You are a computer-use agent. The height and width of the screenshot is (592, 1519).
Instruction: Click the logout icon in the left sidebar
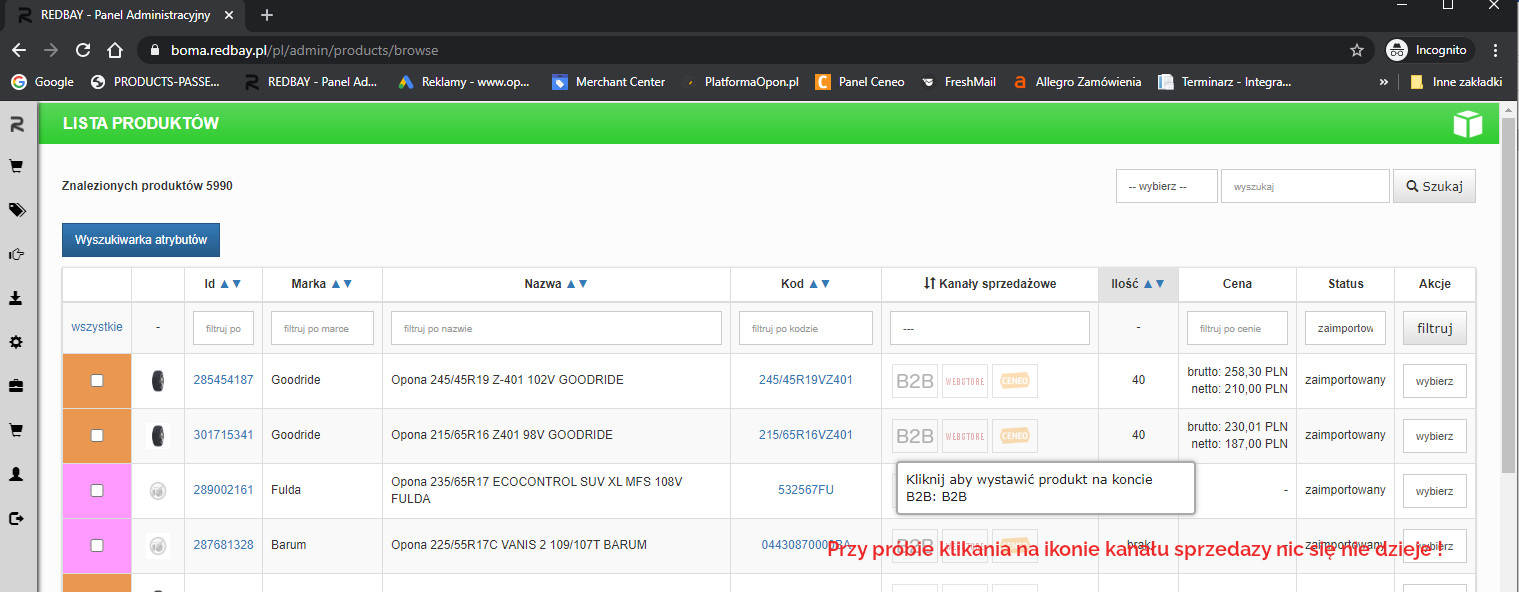17,518
